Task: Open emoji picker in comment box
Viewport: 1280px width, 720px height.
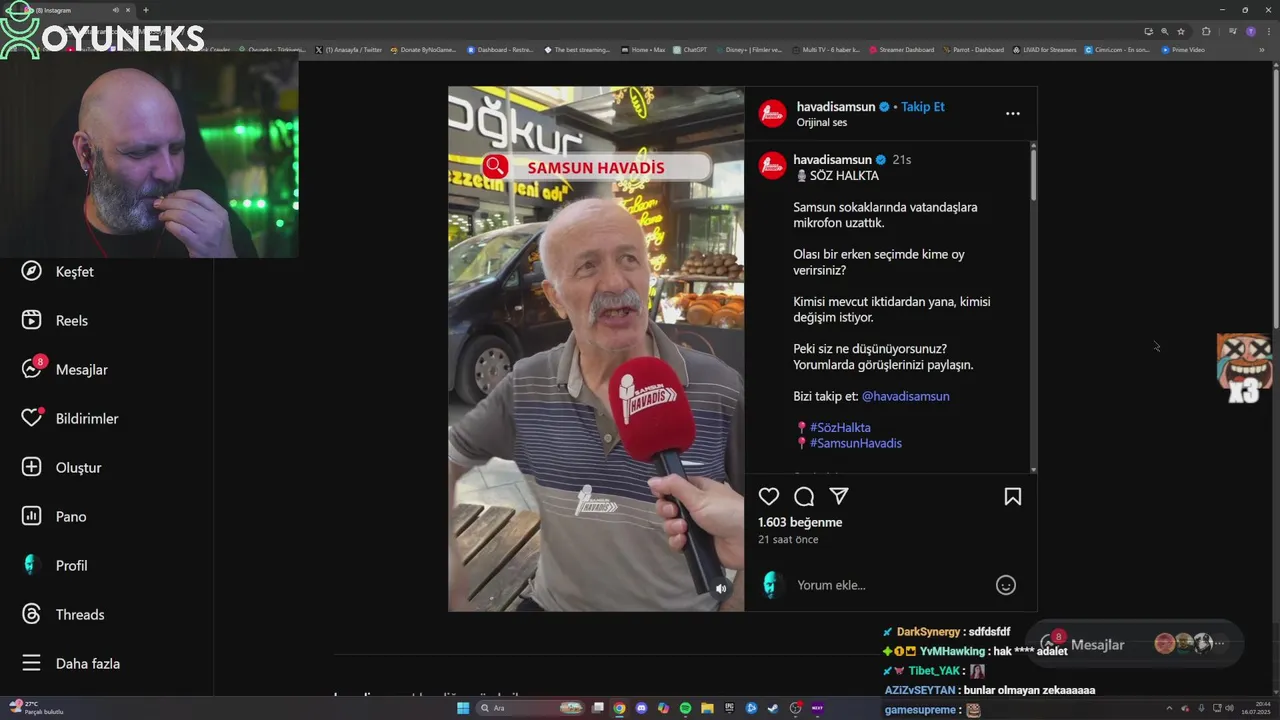Action: 1006,585
